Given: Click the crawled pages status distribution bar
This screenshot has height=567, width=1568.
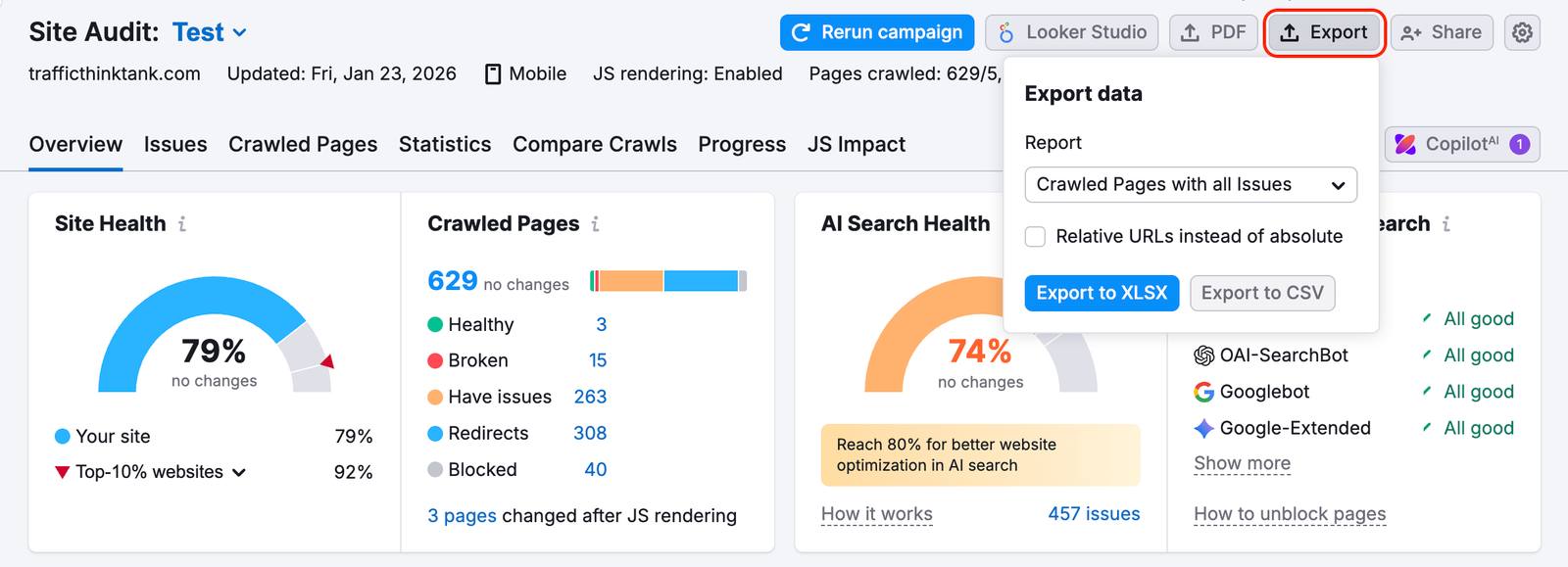Looking at the screenshot, I should (x=665, y=280).
